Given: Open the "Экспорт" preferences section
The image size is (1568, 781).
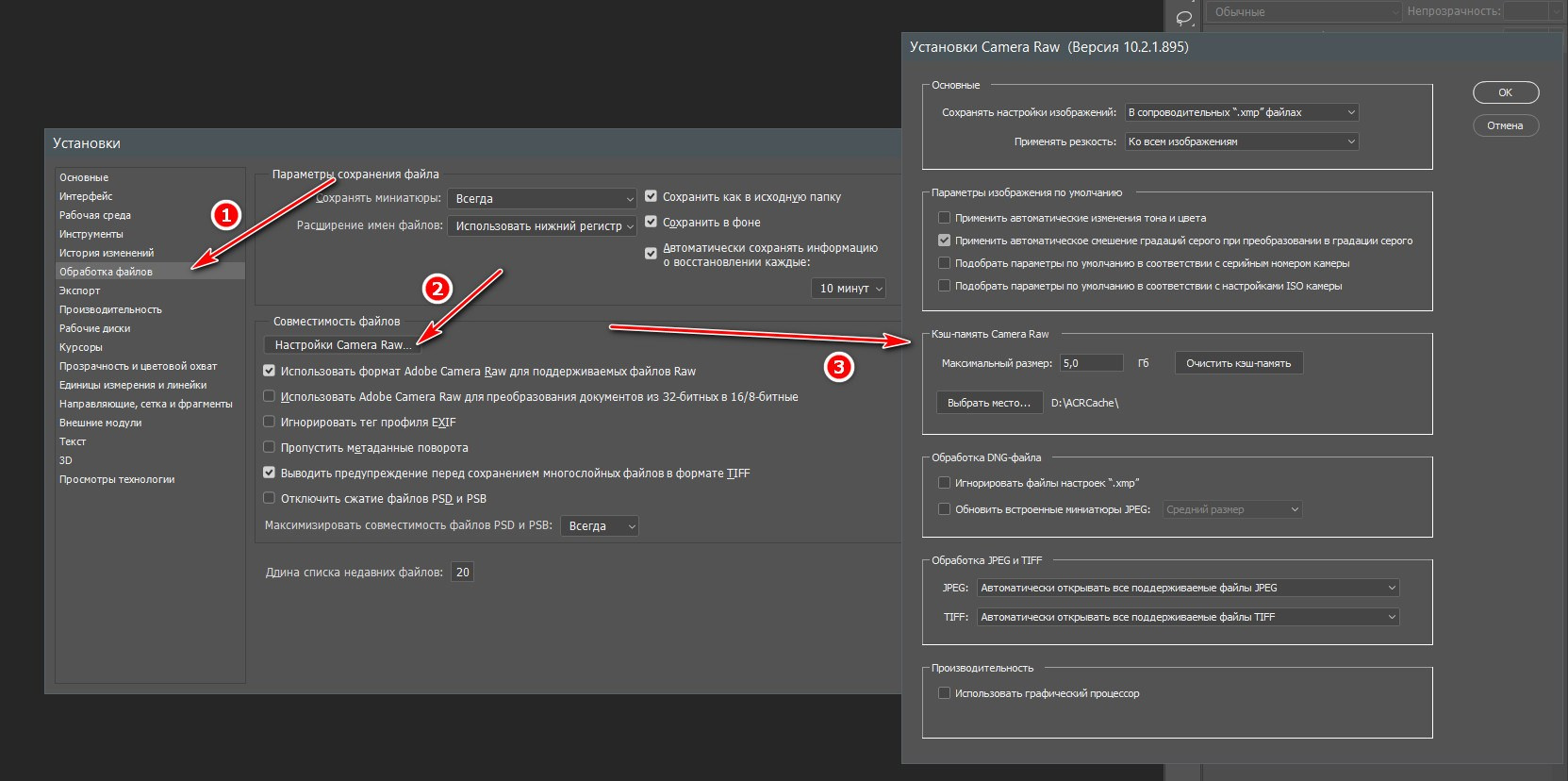Looking at the screenshot, I should pyautogui.click(x=79, y=291).
